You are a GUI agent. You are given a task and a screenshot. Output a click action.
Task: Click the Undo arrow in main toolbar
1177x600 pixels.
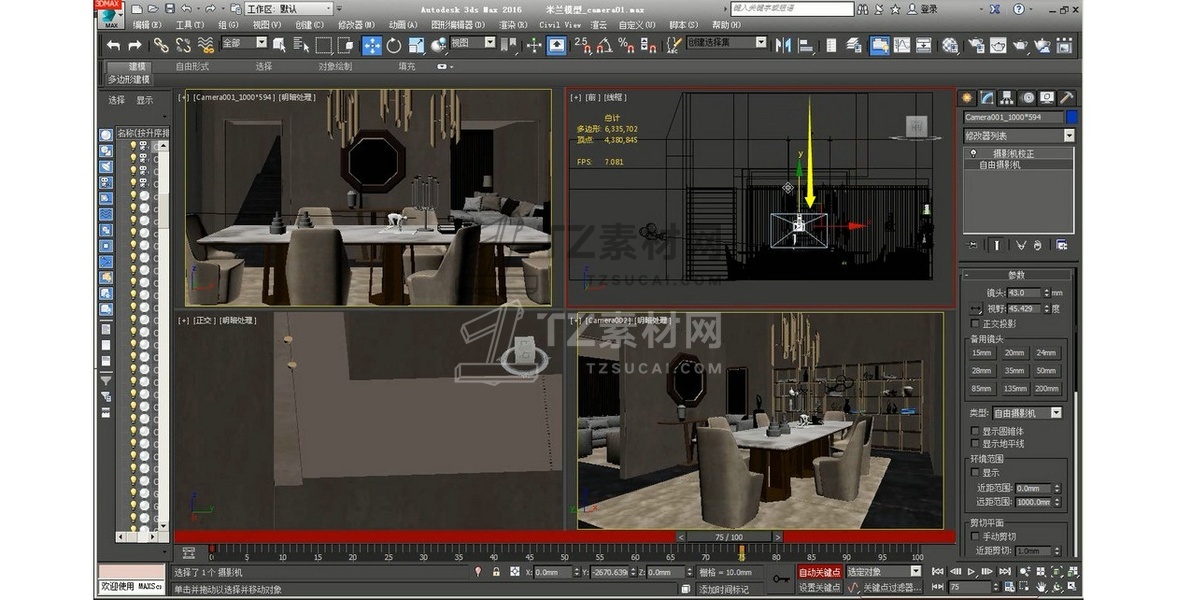[113, 45]
